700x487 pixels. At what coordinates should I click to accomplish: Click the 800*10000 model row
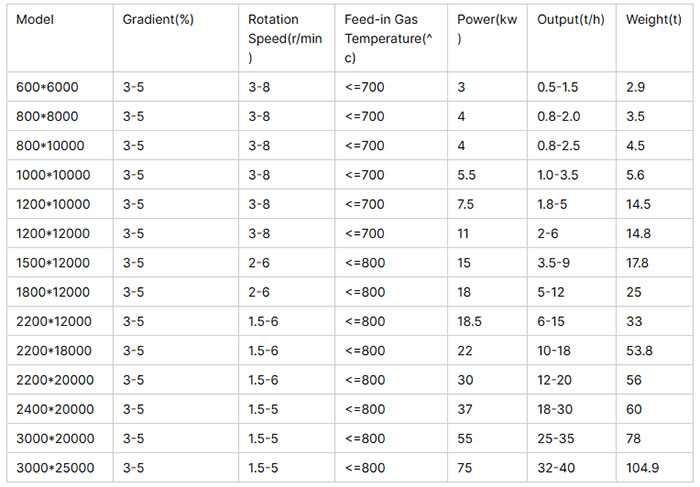[350, 146]
